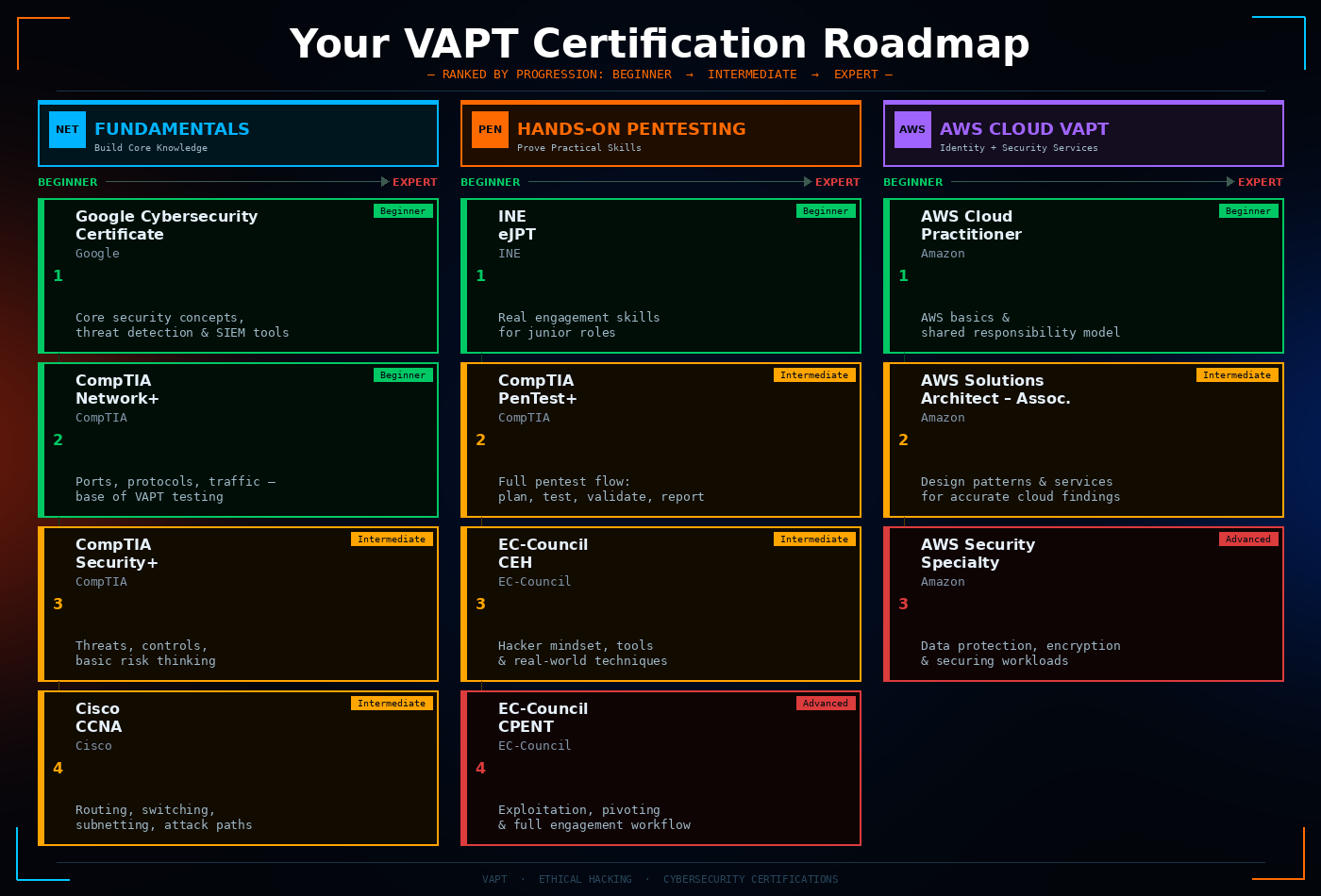The height and width of the screenshot is (896, 1321).
Task: Click the purple AWS icon badge
Action: 912,130
